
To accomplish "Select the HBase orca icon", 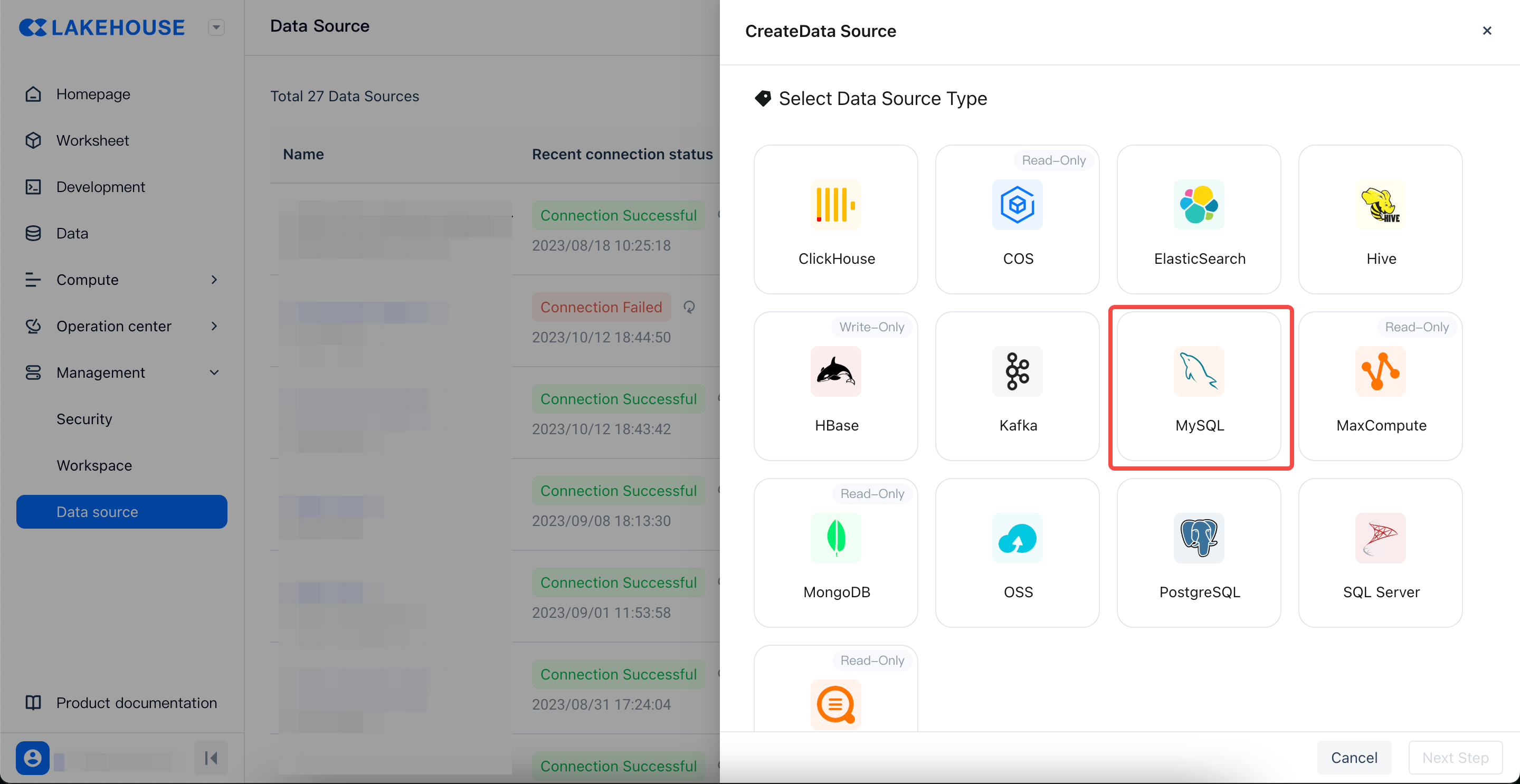I will pyautogui.click(x=835, y=371).
